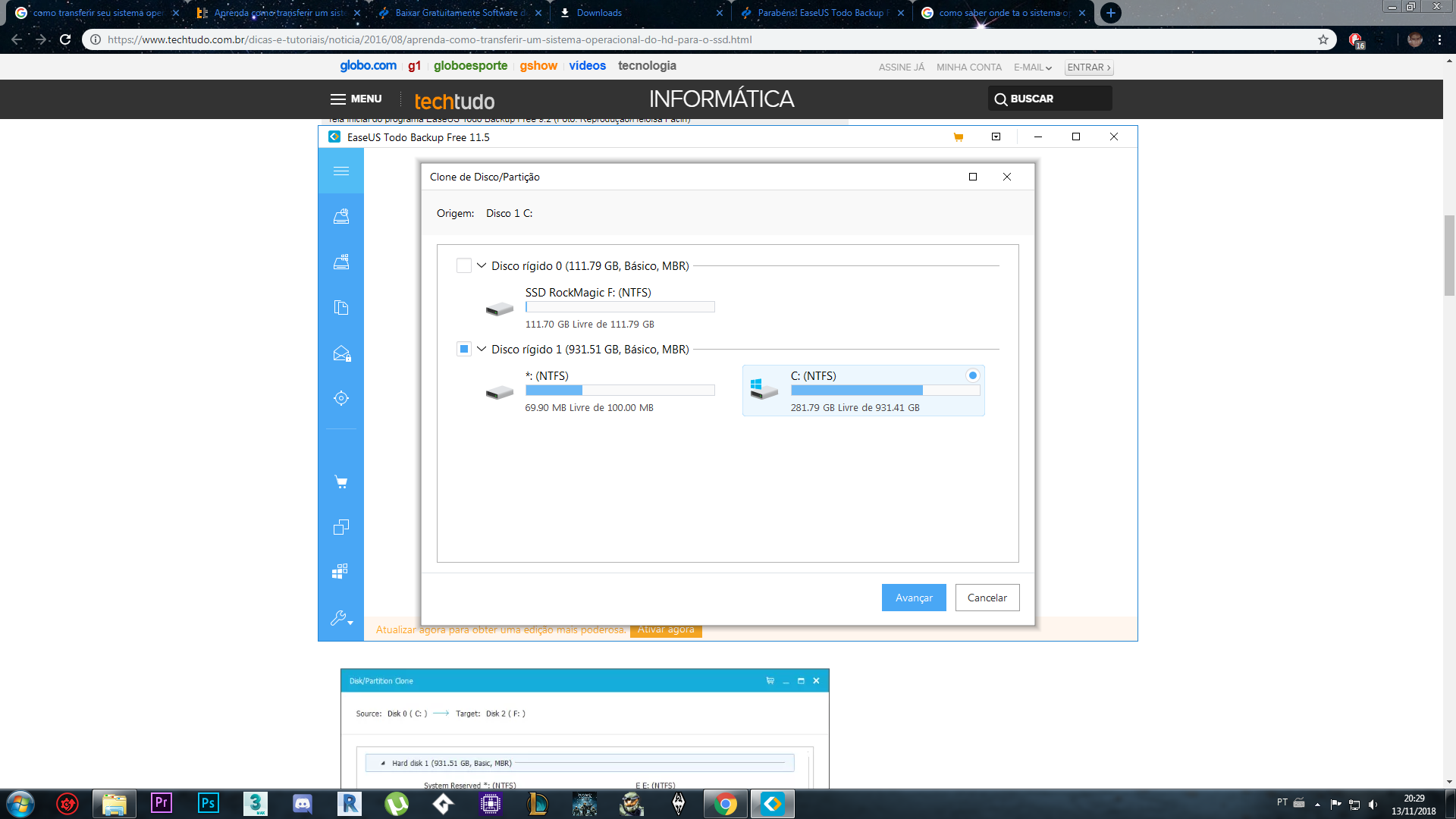The image size is (1456, 819).
Task: Open the globo.com link
Action: coord(368,66)
